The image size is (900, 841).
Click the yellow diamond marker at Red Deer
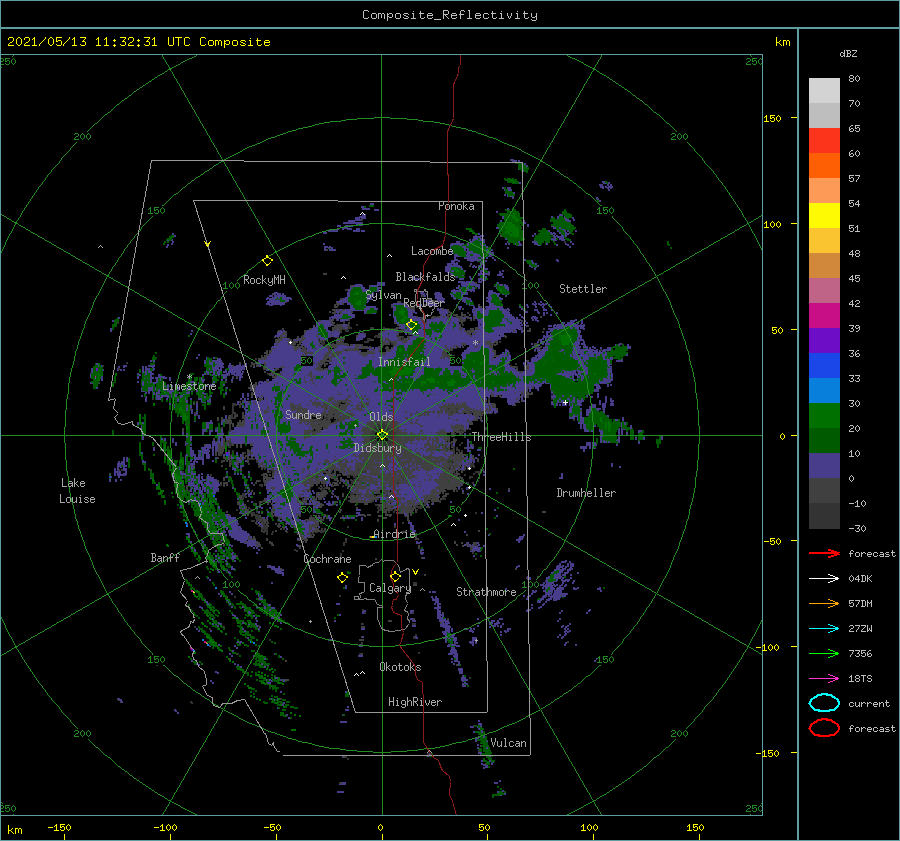point(411,325)
